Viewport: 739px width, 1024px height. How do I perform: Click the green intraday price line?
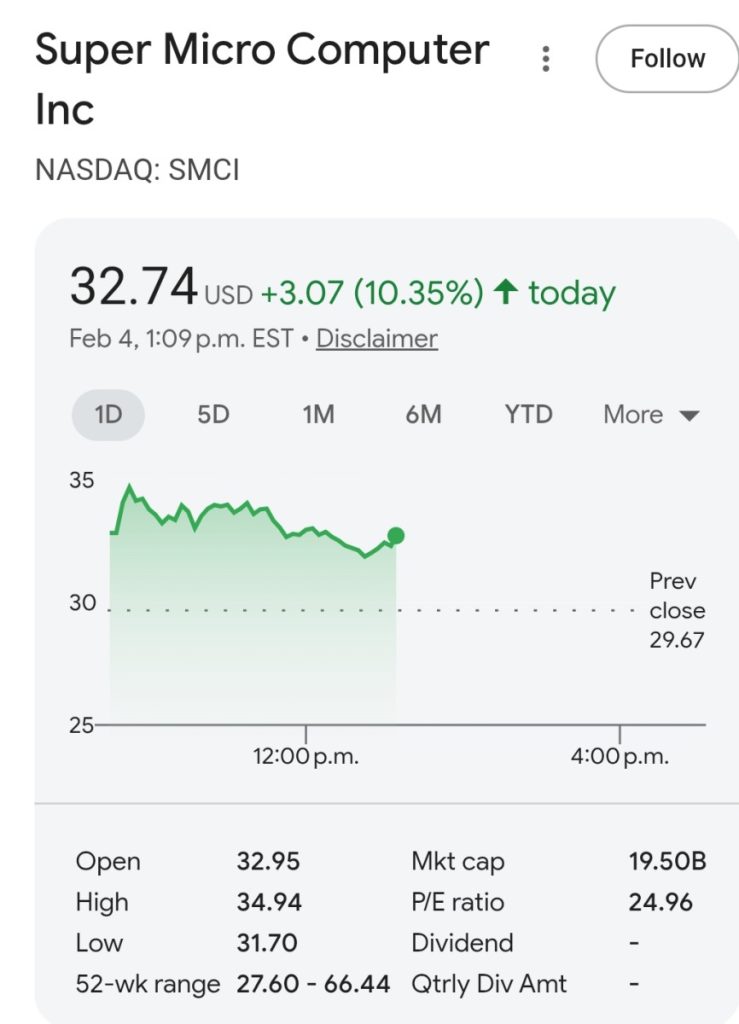pos(250,512)
